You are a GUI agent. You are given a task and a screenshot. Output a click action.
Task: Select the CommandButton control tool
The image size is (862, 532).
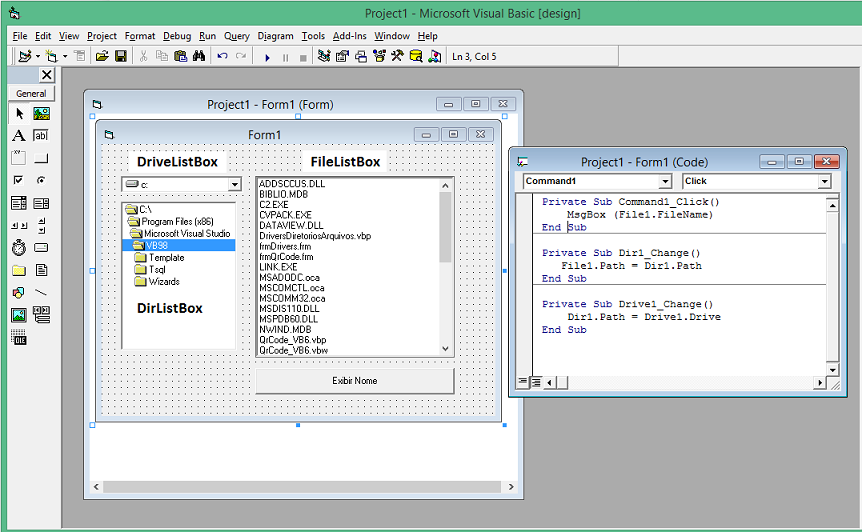coord(41,158)
